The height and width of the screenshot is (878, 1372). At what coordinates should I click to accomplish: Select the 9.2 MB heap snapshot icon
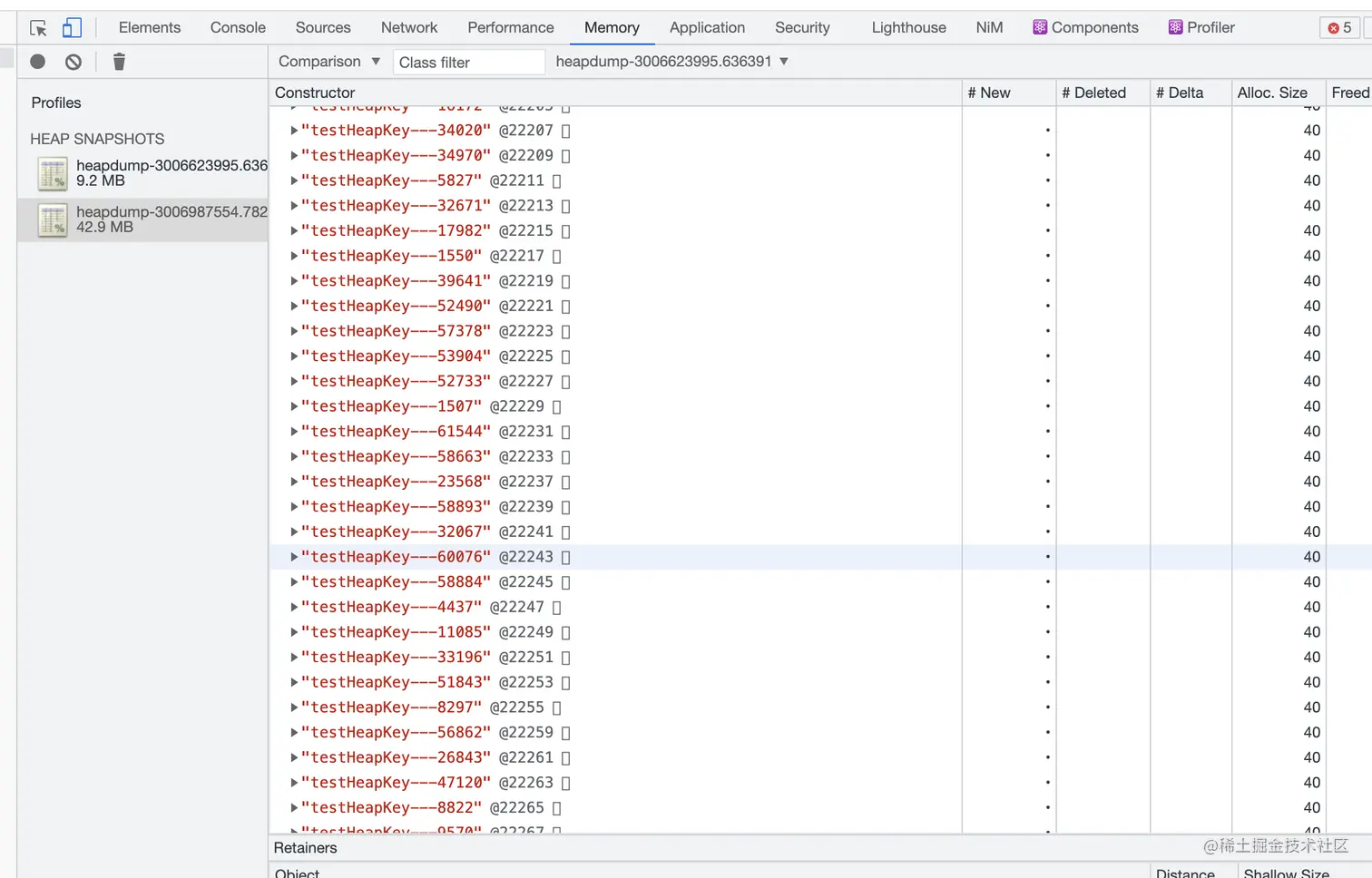point(53,173)
